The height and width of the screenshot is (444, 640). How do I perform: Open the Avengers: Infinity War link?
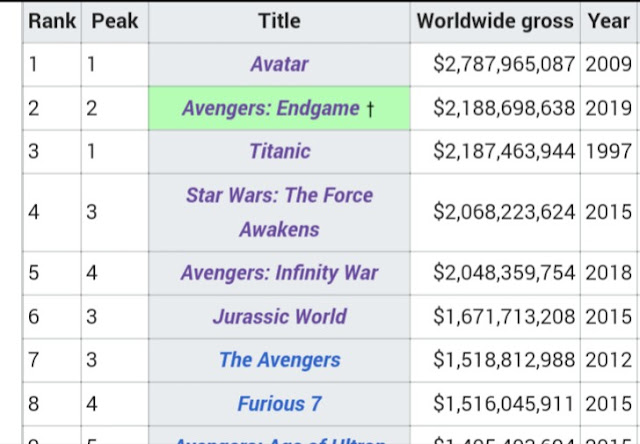[279, 273]
